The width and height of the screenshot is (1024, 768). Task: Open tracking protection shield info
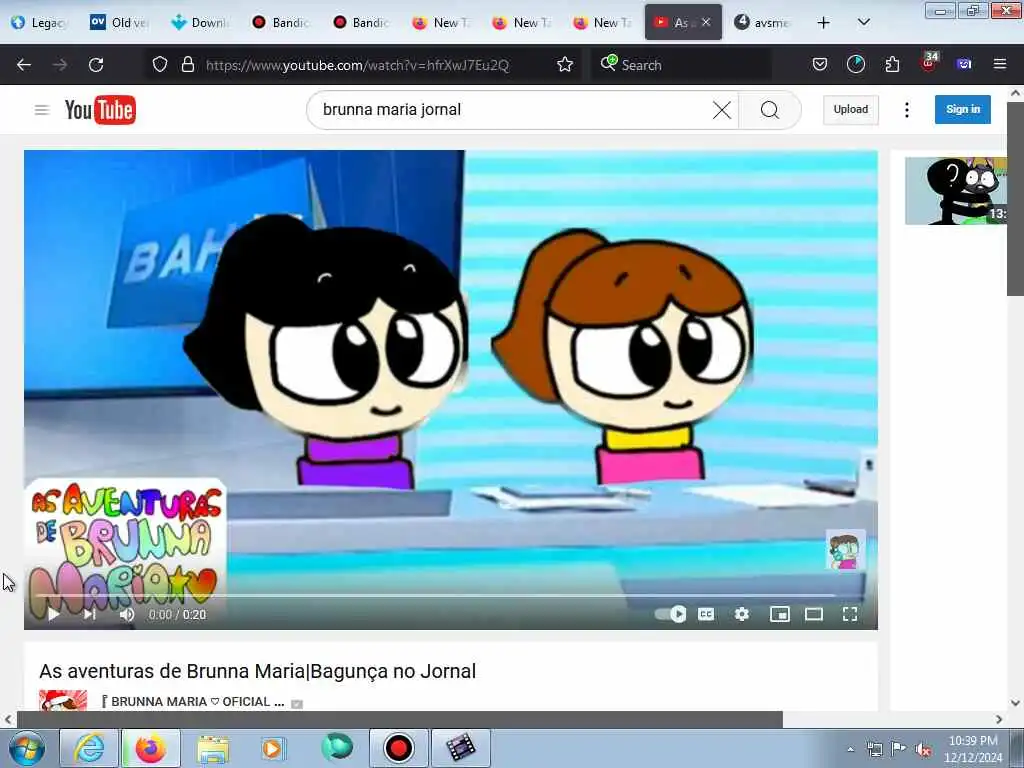160,65
